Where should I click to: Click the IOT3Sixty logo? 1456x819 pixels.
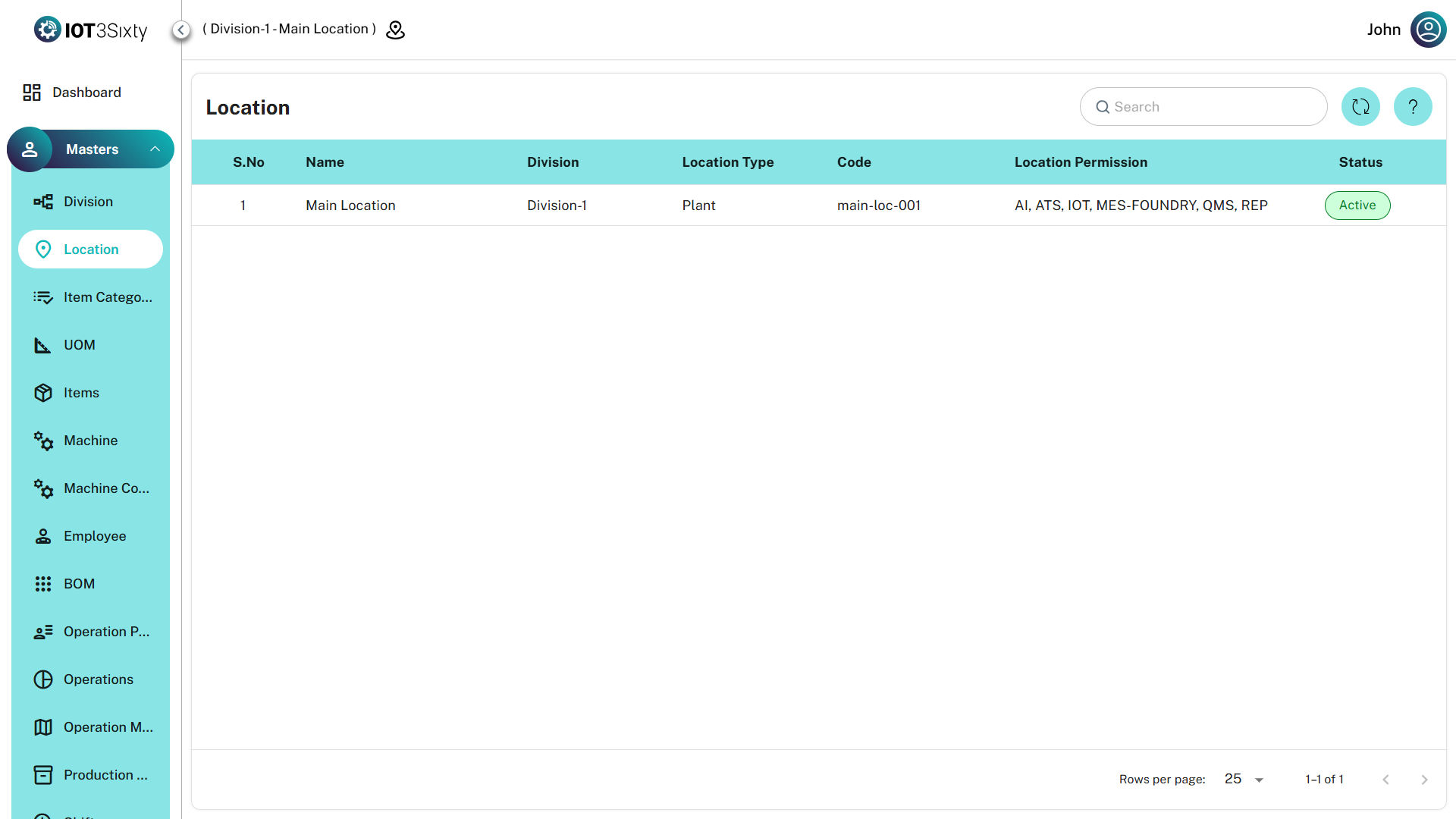(90, 30)
